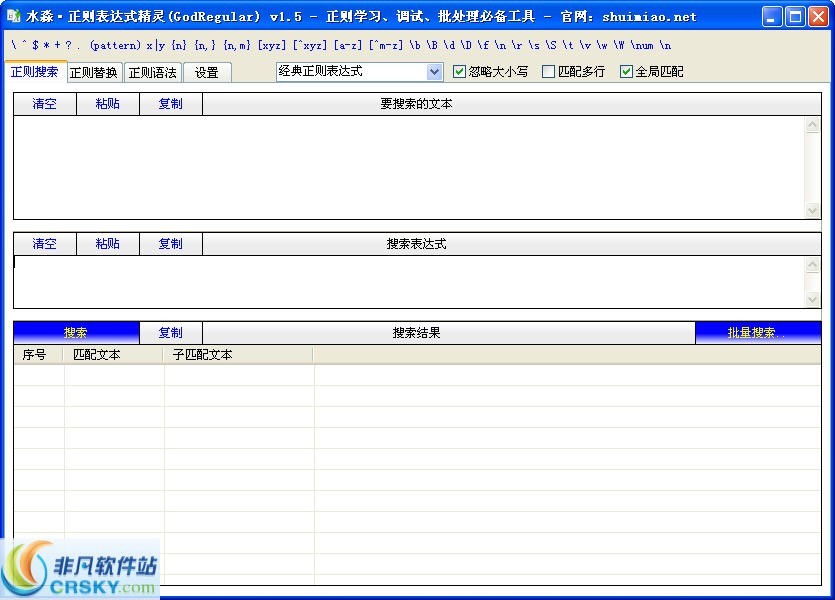Insert the (pattern) group token
Image resolution: width=835 pixels, height=600 pixels.
pyautogui.click(x=115, y=45)
